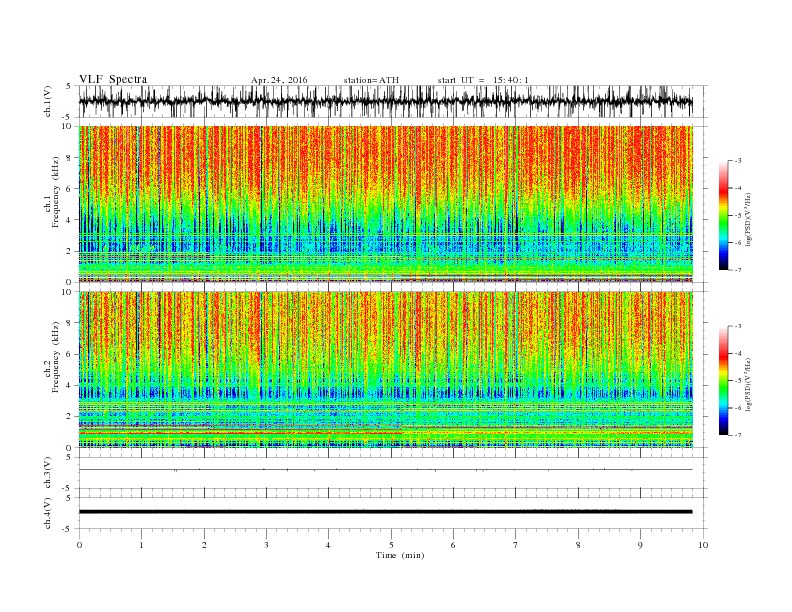Click the "5" tick on the time axis

point(391,545)
